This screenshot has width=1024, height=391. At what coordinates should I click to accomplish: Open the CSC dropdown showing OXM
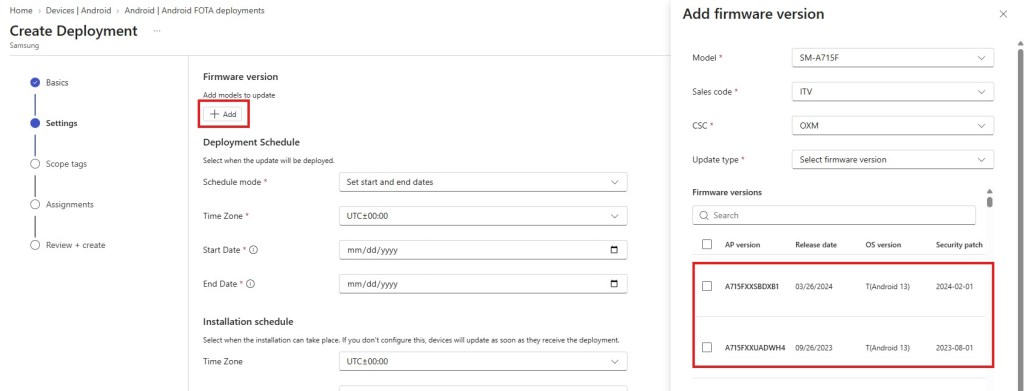pyautogui.click(x=893, y=126)
